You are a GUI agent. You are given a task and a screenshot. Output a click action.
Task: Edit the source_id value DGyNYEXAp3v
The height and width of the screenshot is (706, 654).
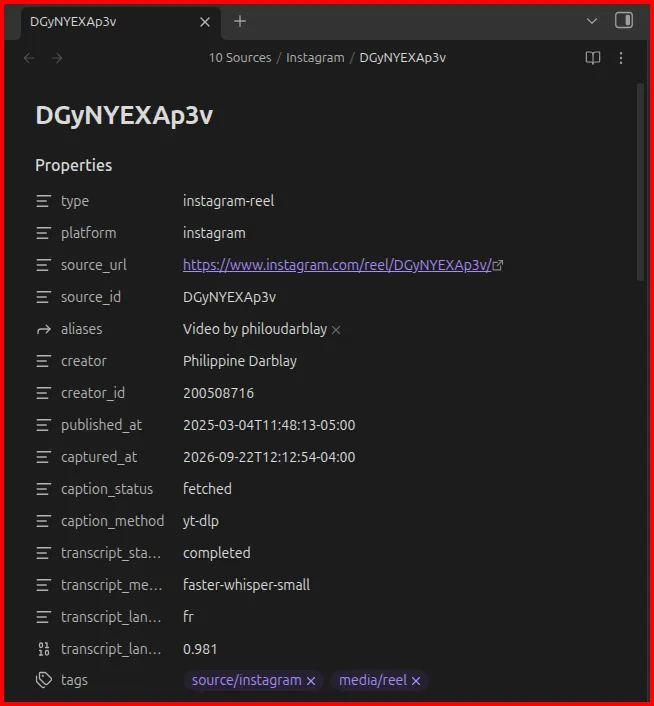click(x=230, y=297)
